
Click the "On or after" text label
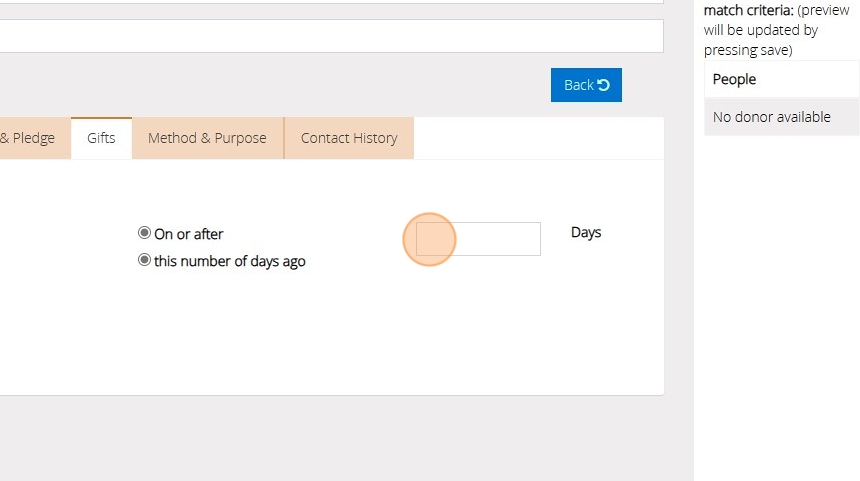tap(189, 234)
